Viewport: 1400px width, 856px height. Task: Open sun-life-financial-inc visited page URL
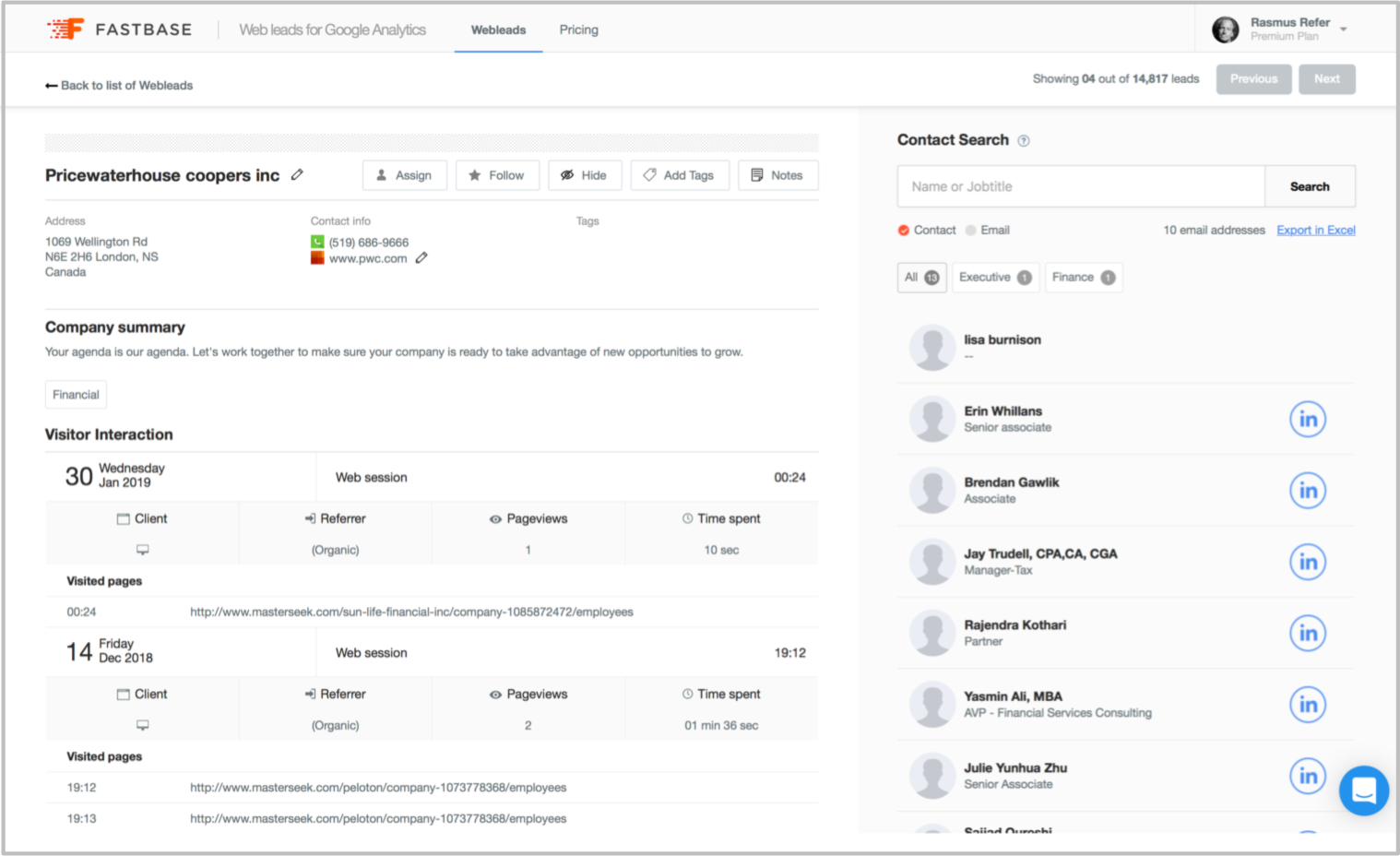(x=411, y=612)
